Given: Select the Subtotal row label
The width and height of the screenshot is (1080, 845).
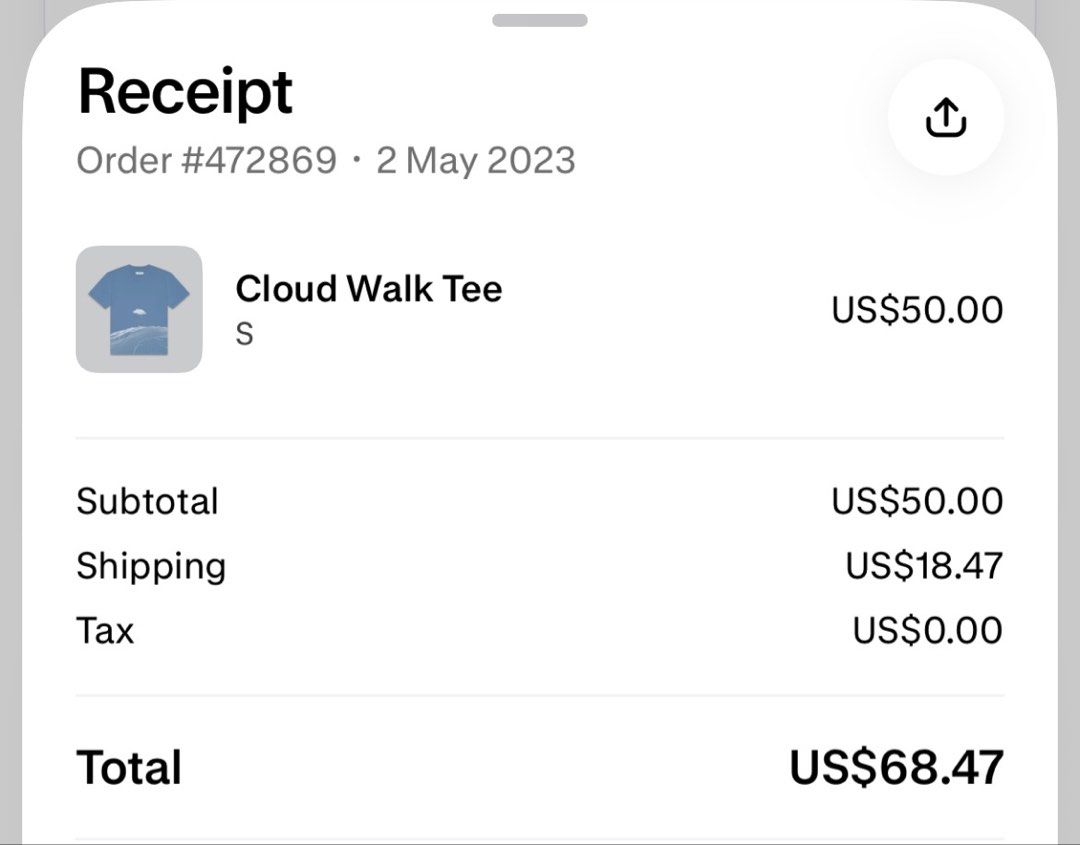Looking at the screenshot, I should 147,501.
